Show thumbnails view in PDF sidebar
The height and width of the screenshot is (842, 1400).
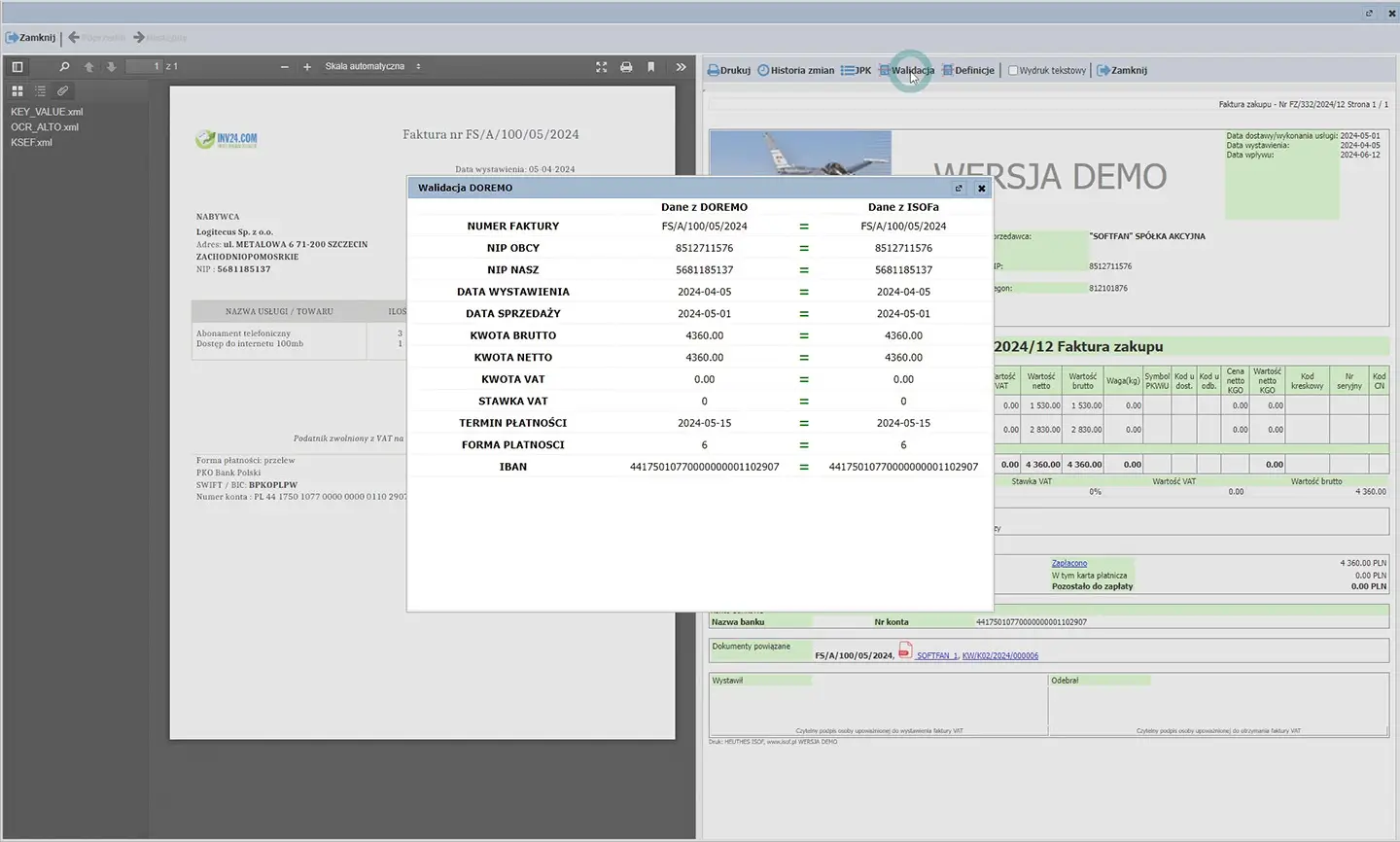pyautogui.click(x=17, y=90)
